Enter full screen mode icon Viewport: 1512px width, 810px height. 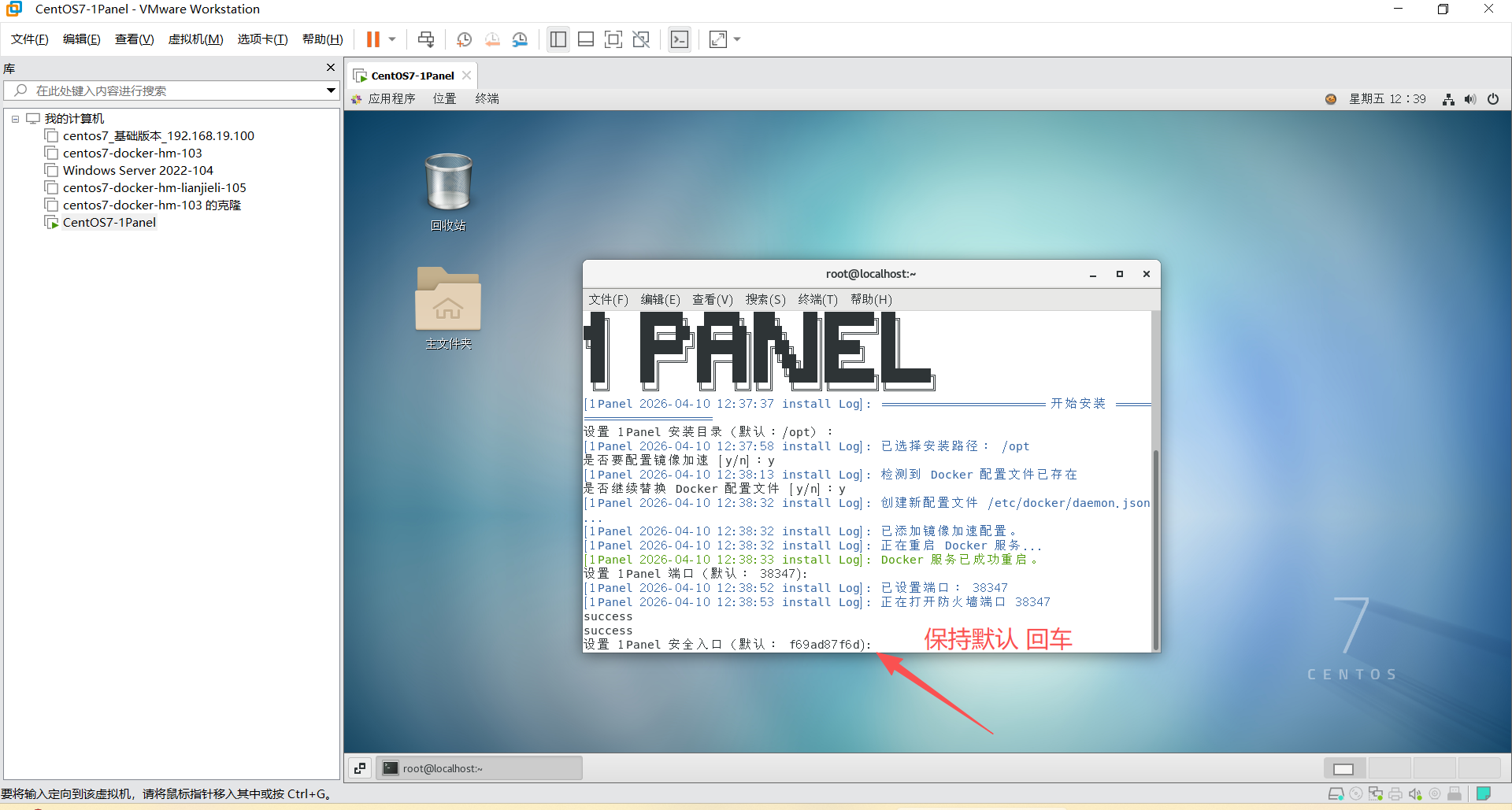pyautogui.click(x=613, y=39)
